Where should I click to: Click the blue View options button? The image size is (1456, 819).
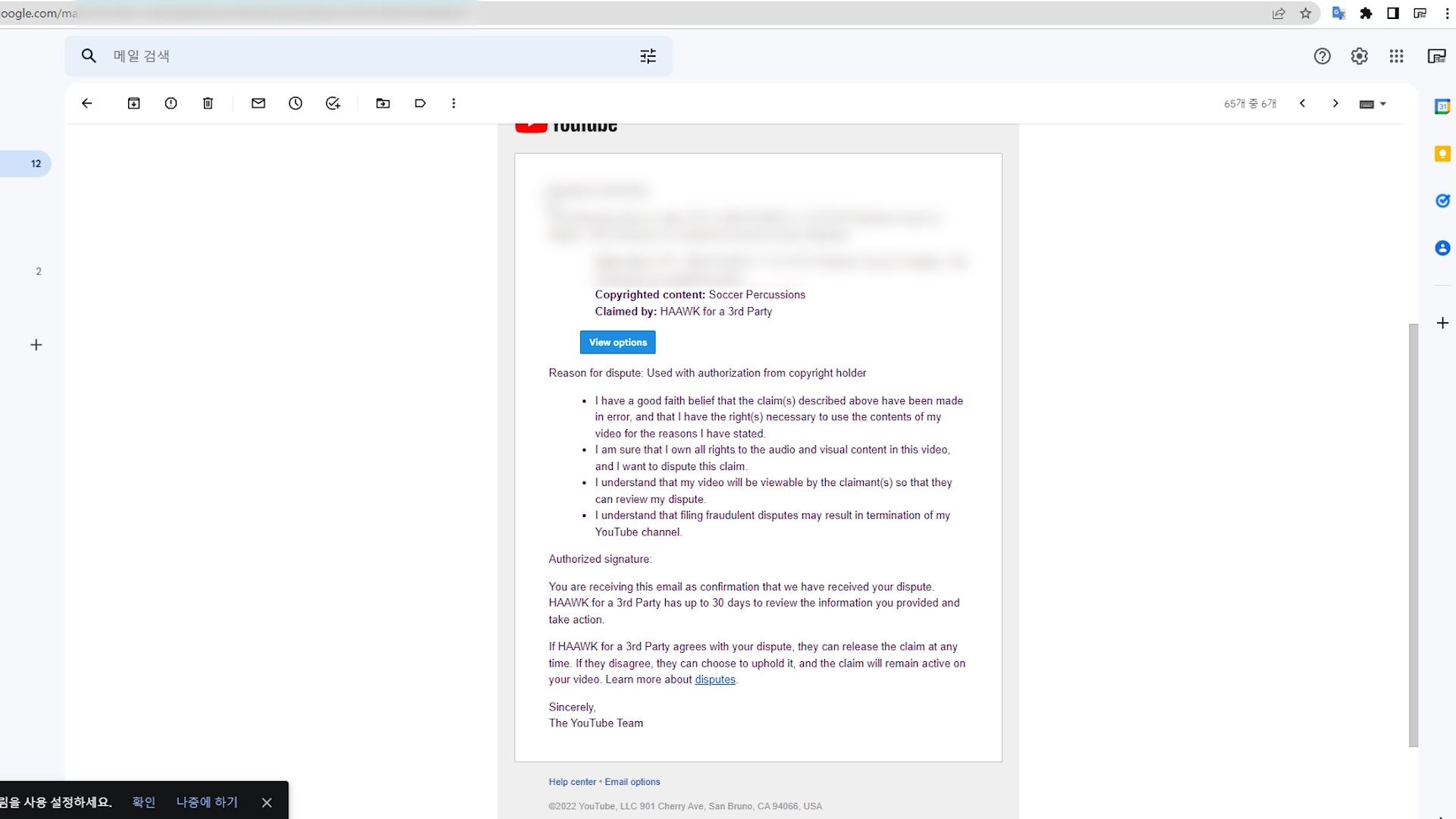pyautogui.click(x=617, y=342)
